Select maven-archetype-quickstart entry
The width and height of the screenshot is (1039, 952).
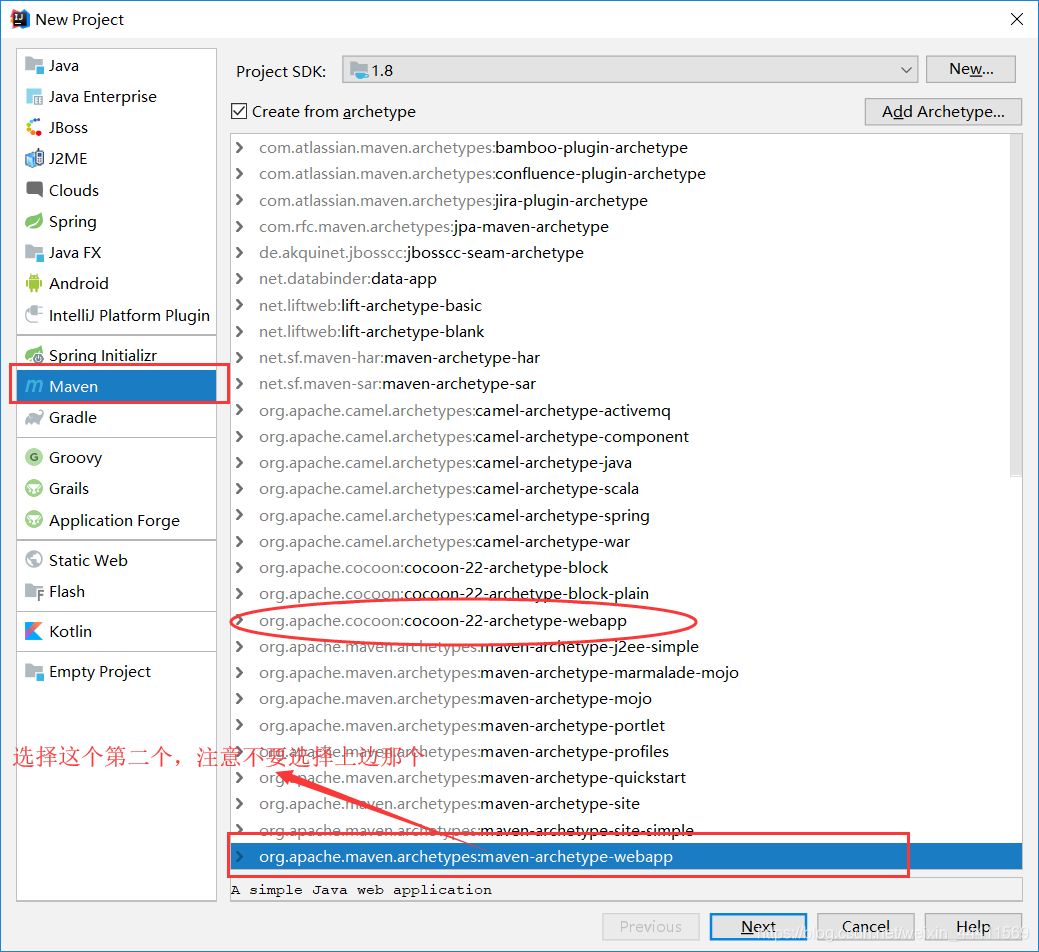(x=472, y=778)
